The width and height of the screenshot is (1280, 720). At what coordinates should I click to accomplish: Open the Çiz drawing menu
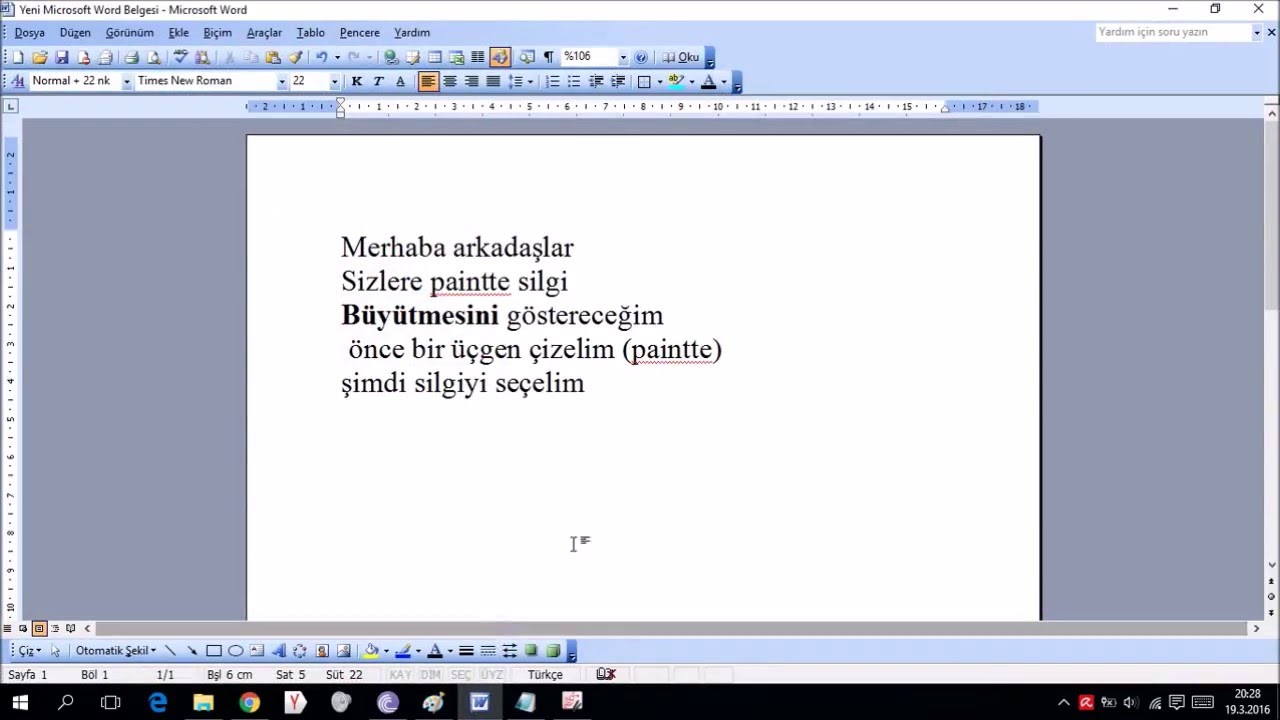[30, 651]
